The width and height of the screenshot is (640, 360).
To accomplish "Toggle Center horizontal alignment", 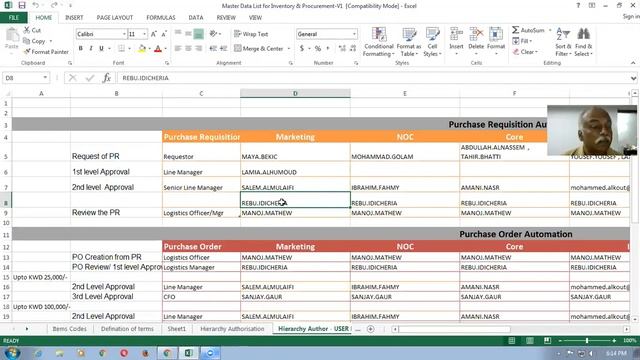I will tap(188, 49).
